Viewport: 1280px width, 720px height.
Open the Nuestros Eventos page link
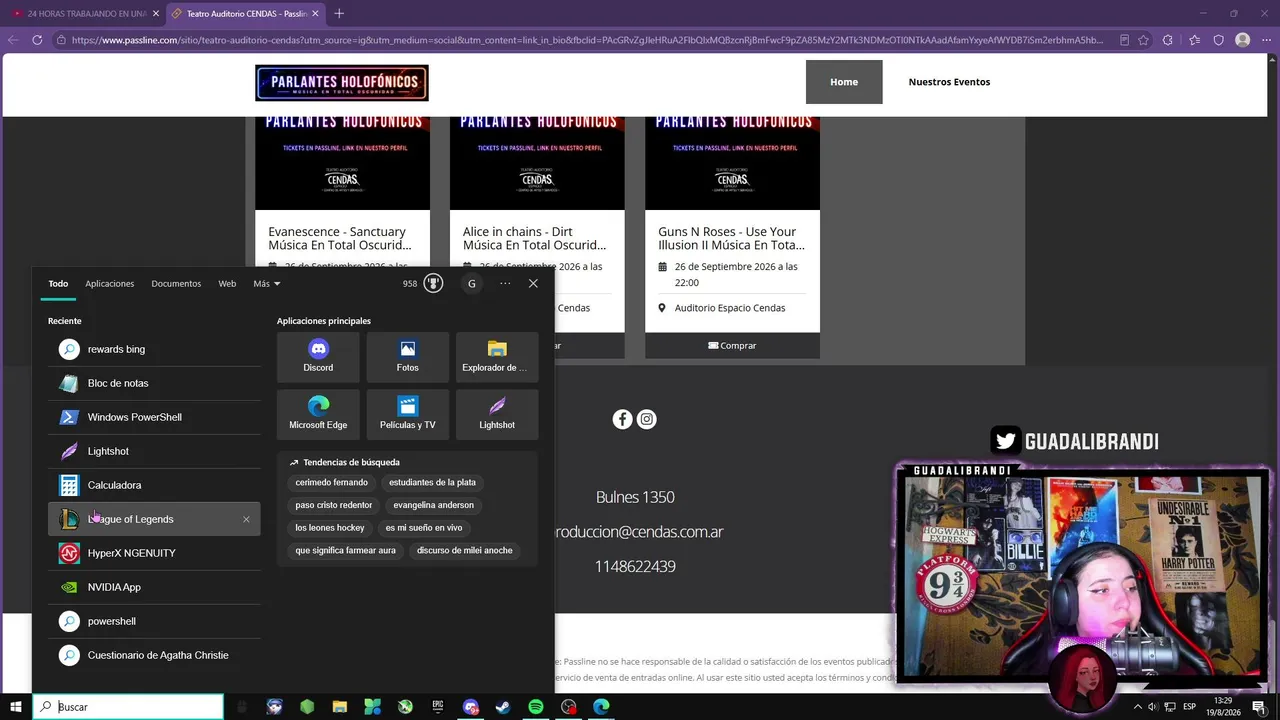949,82
